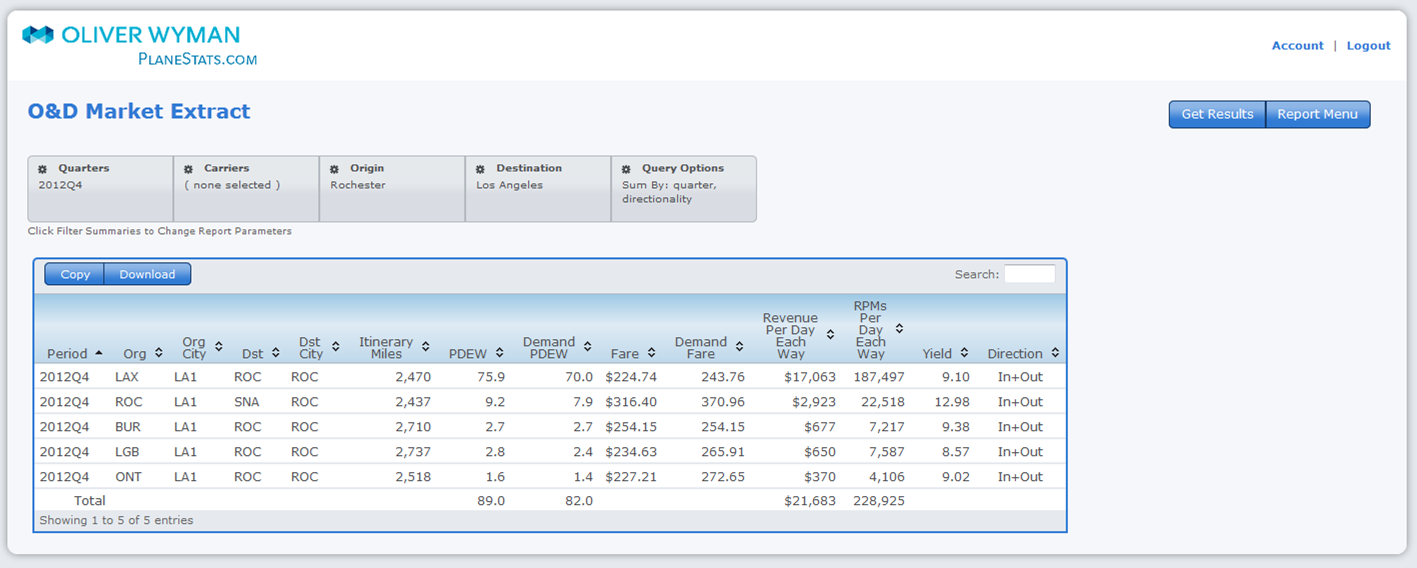Click the $17,063 revenue value
The width and height of the screenshot is (1417, 568).
coord(810,377)
